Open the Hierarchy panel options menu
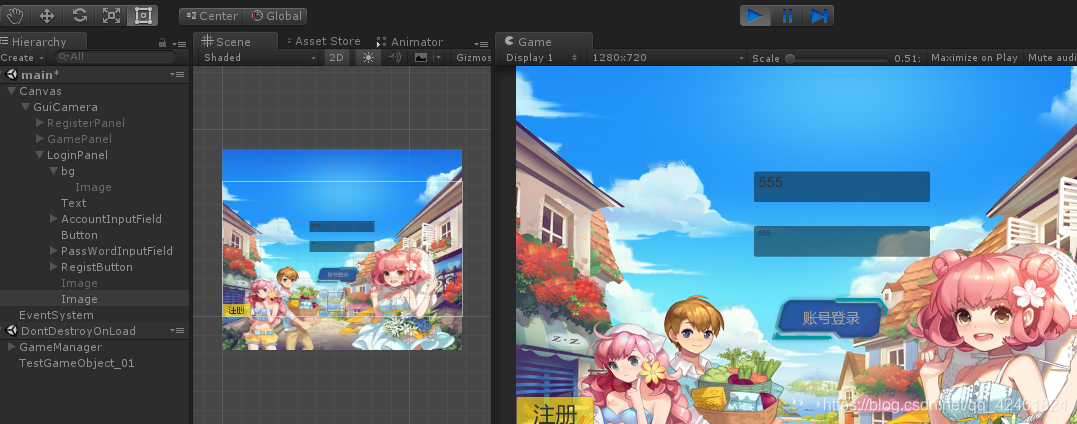The image size is (1077, 424). [x=179, y=43]
